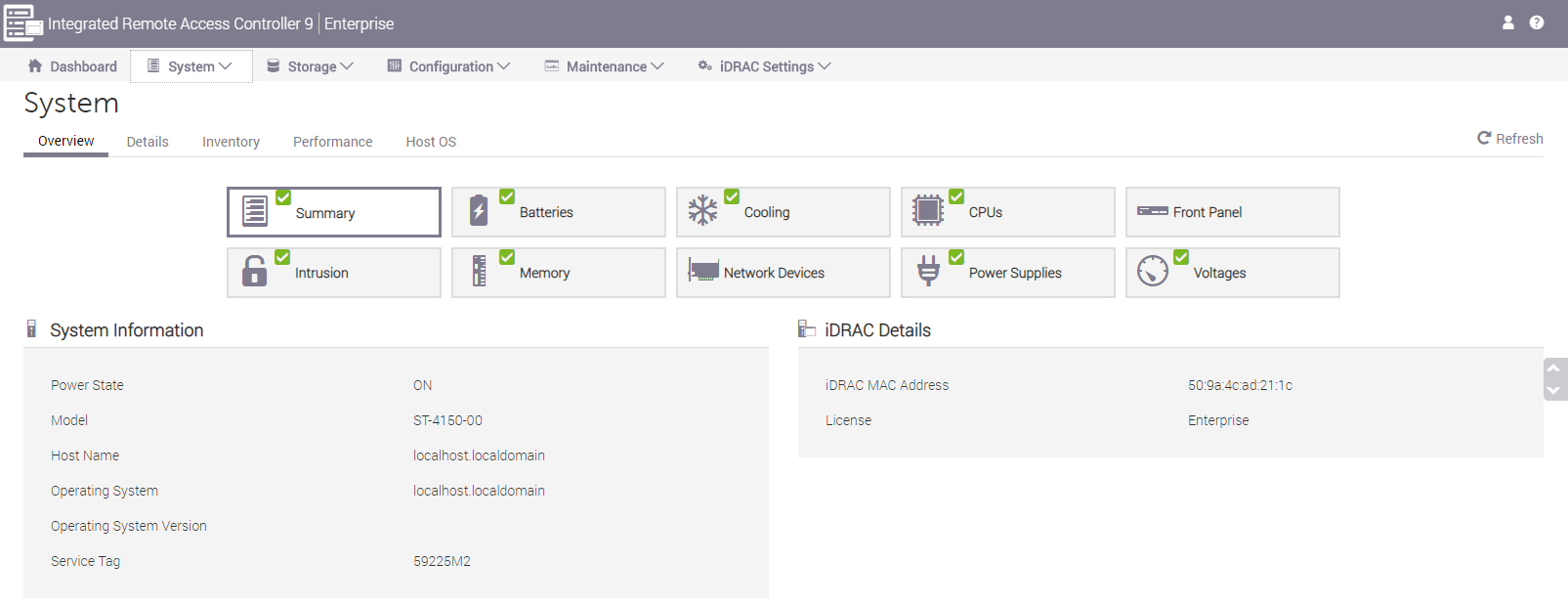Click the System page heading
1568x606 pixels.
[x=71, y=103]
